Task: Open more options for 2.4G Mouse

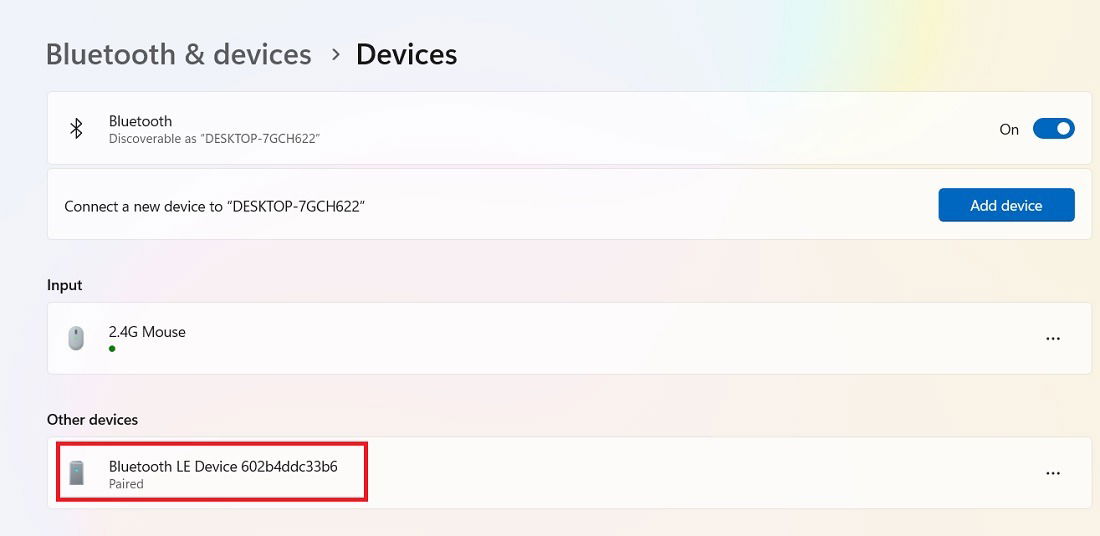Action: (1052, 338)
